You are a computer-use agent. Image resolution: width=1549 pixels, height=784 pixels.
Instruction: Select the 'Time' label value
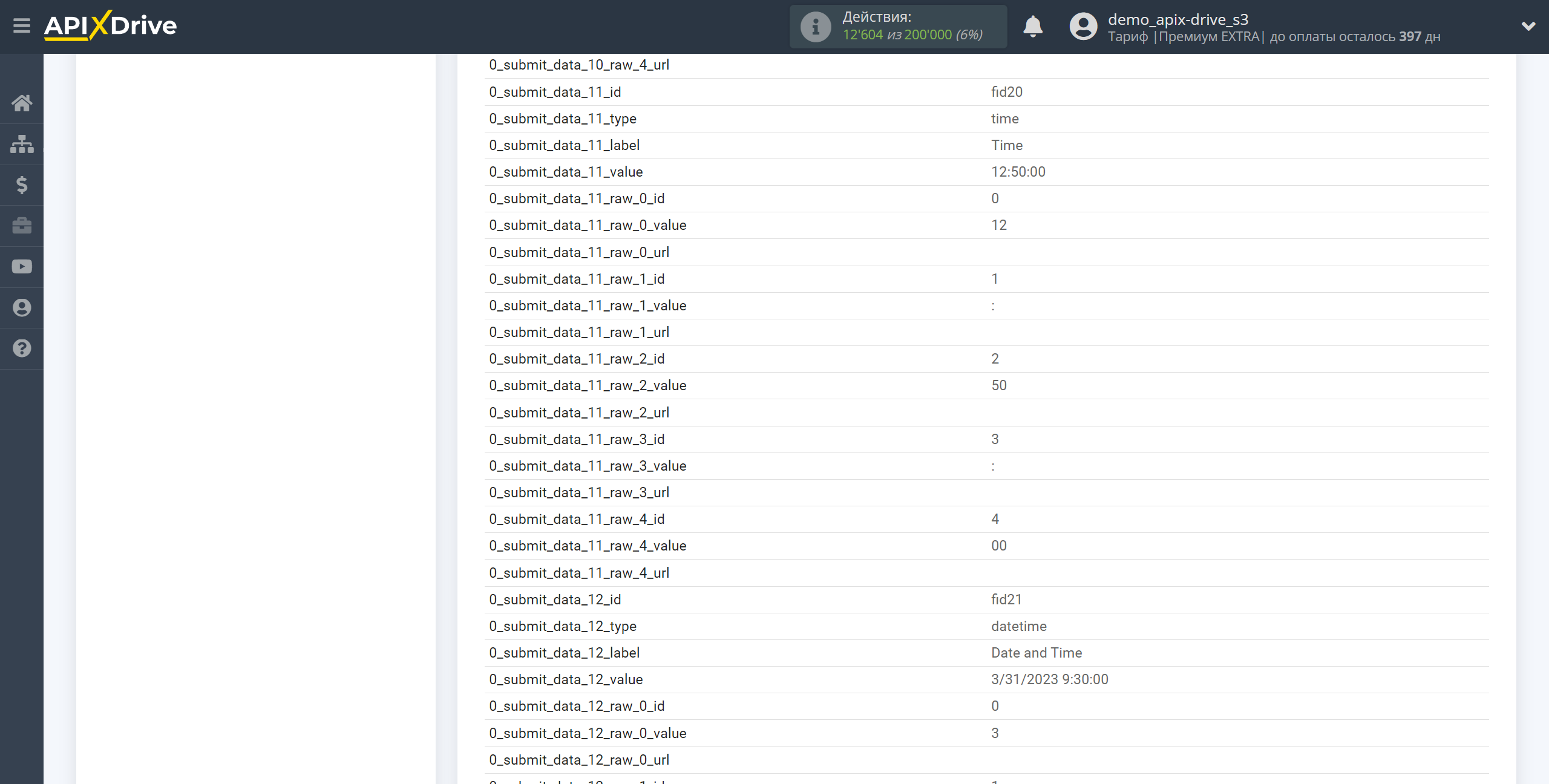(x=1007, y=145)
